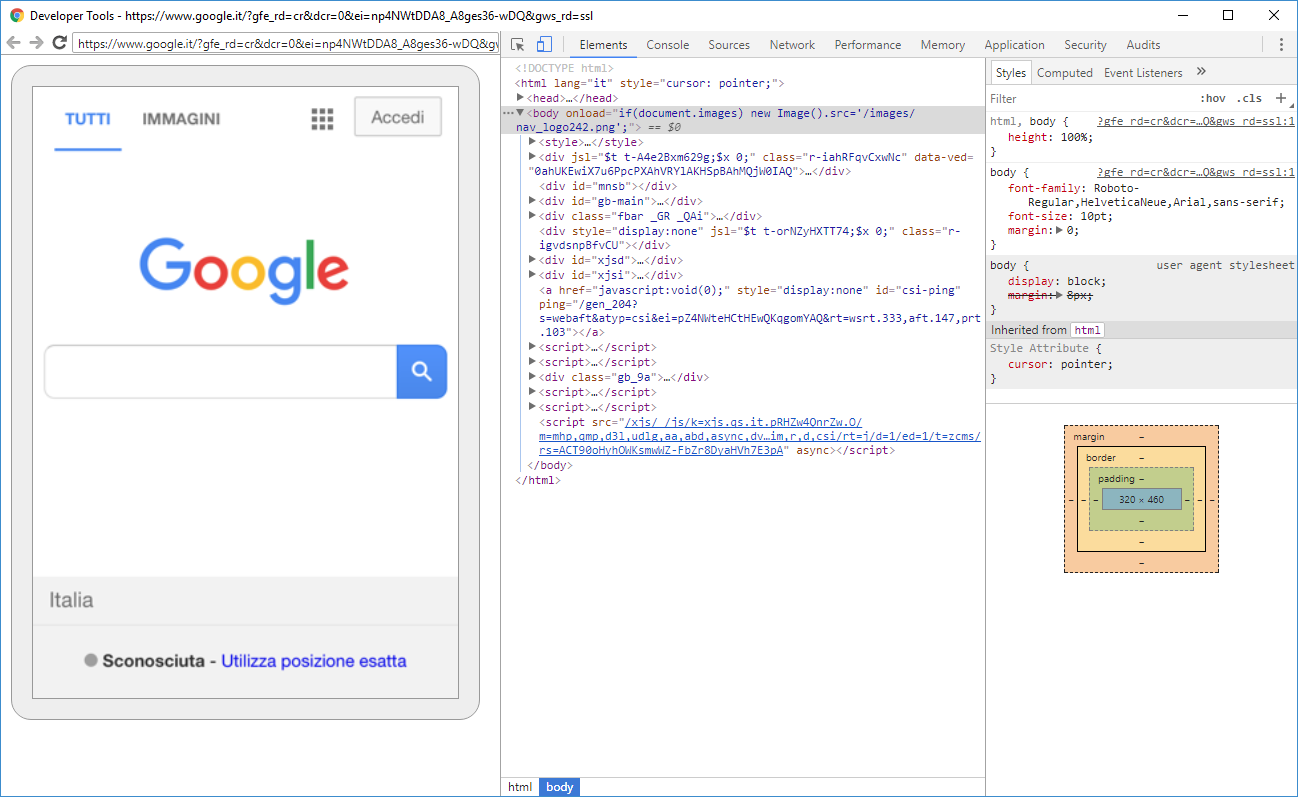Toggle the .cls element classes button
This screenshot has width=1298, height=797.
tap(1249, 98)
